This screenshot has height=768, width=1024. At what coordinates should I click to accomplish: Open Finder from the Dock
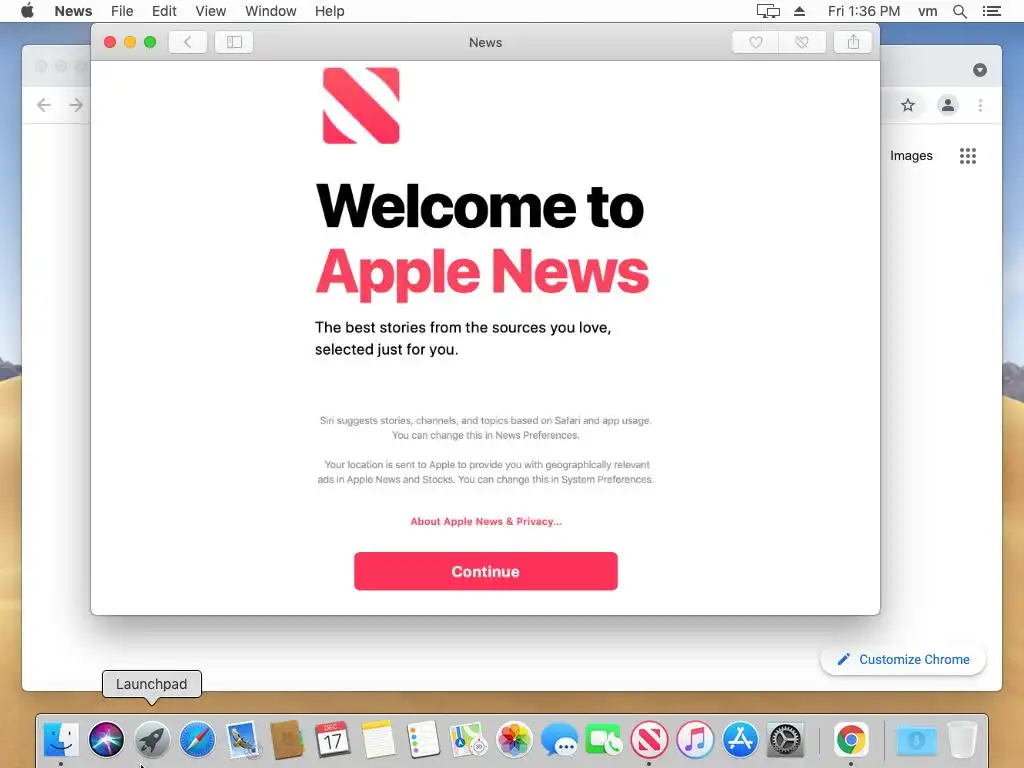click(x=61, y=740)
